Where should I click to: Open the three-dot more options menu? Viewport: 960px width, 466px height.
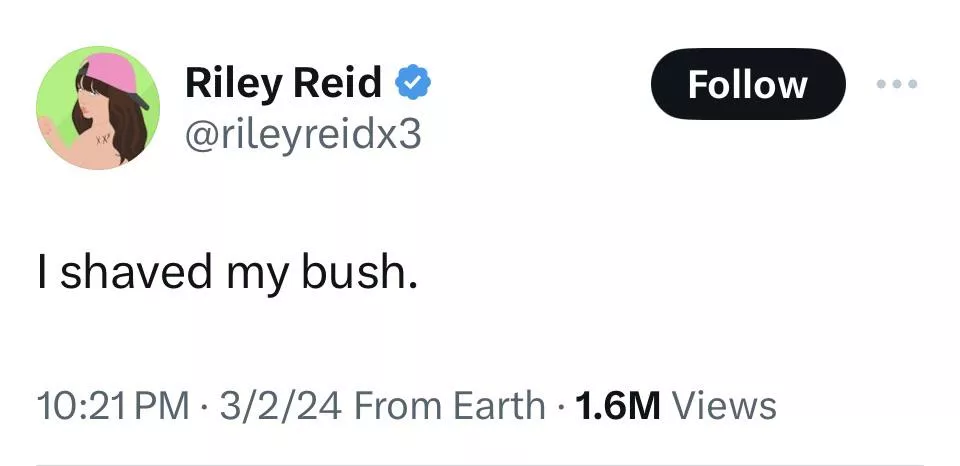(x=897, y=84)
